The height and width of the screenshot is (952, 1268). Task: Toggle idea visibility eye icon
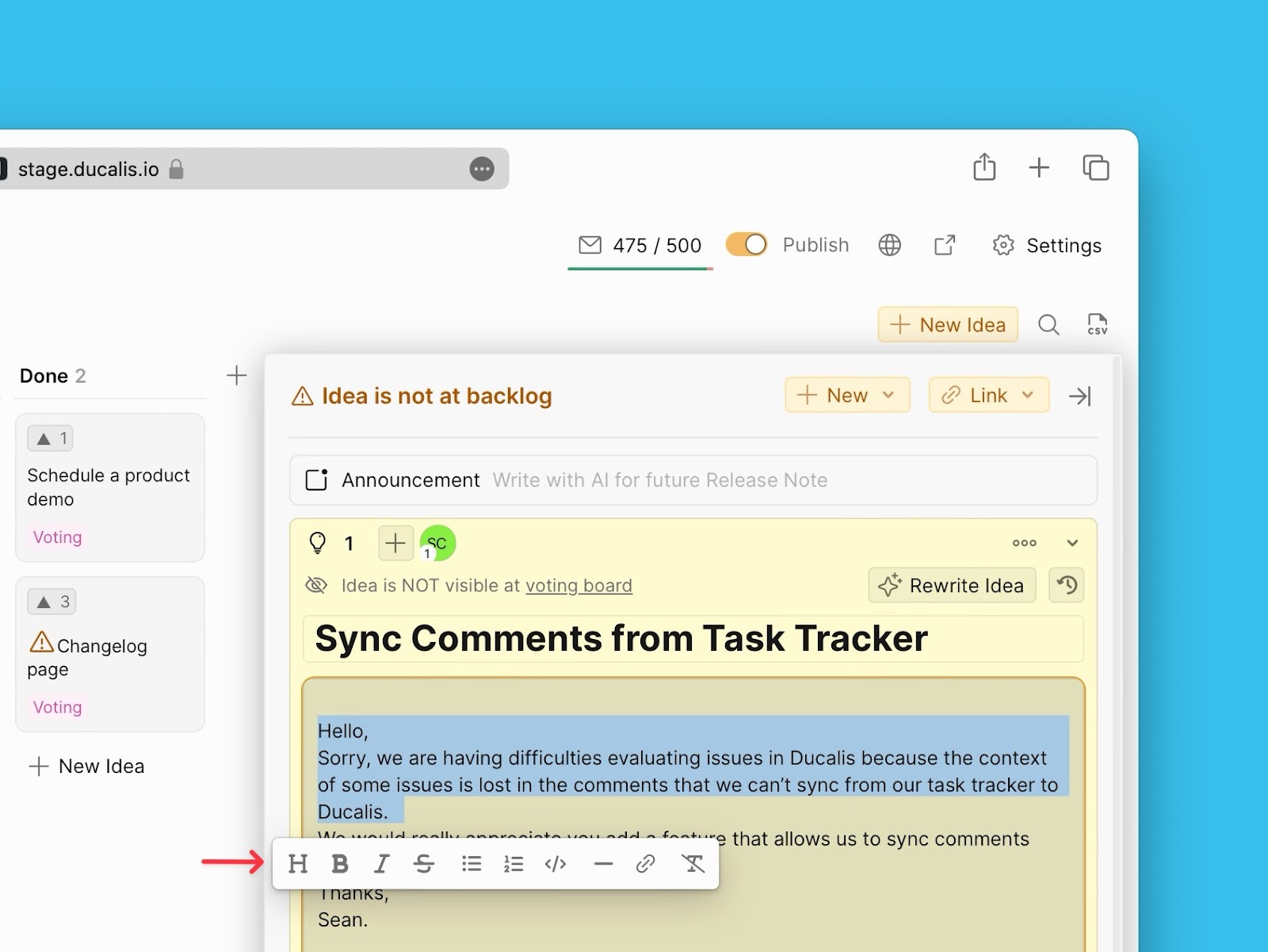pyautogui.click(x=316, y=585)
